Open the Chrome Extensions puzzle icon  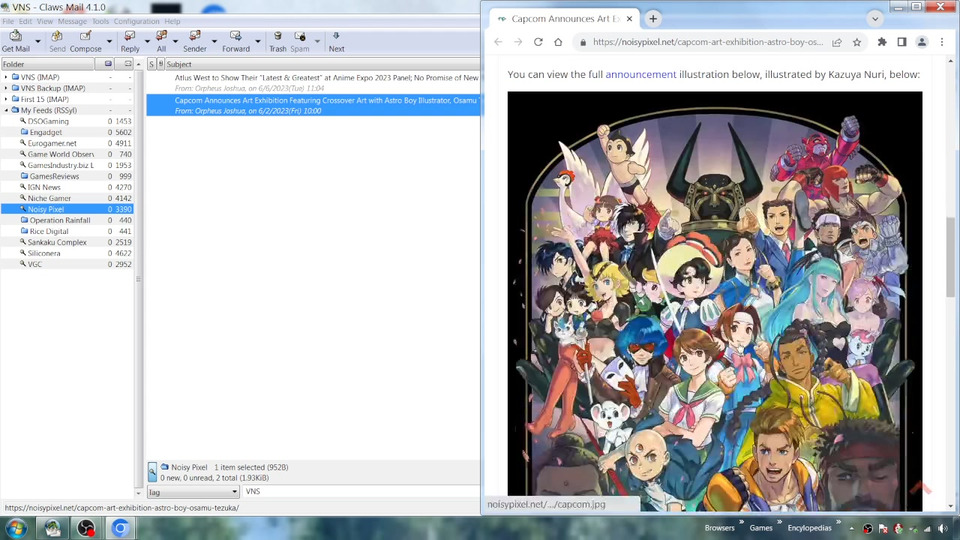point(882,42)
